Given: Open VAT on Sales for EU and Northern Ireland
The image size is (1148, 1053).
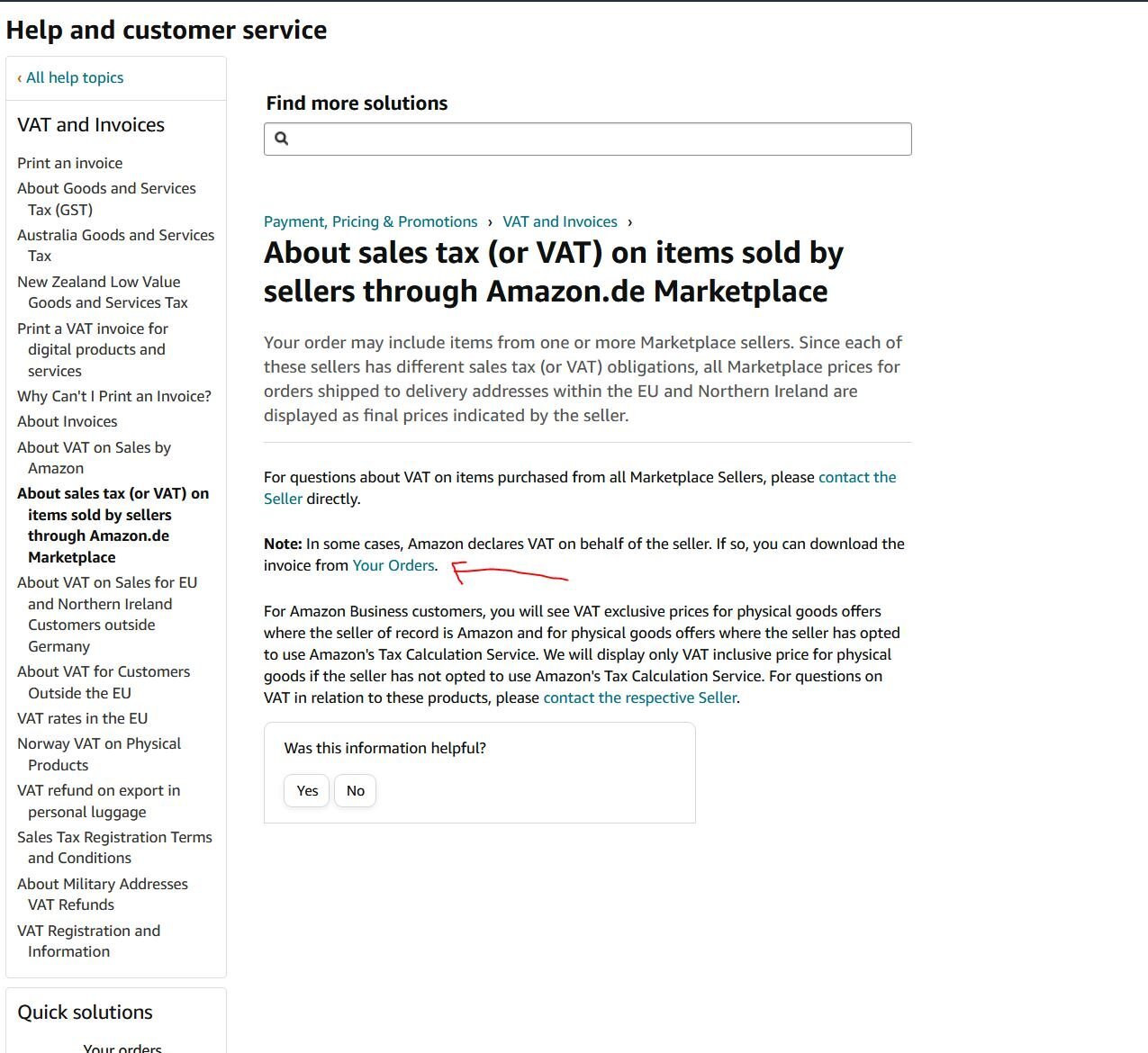Looking at the screenshot, I should [107, 614].
